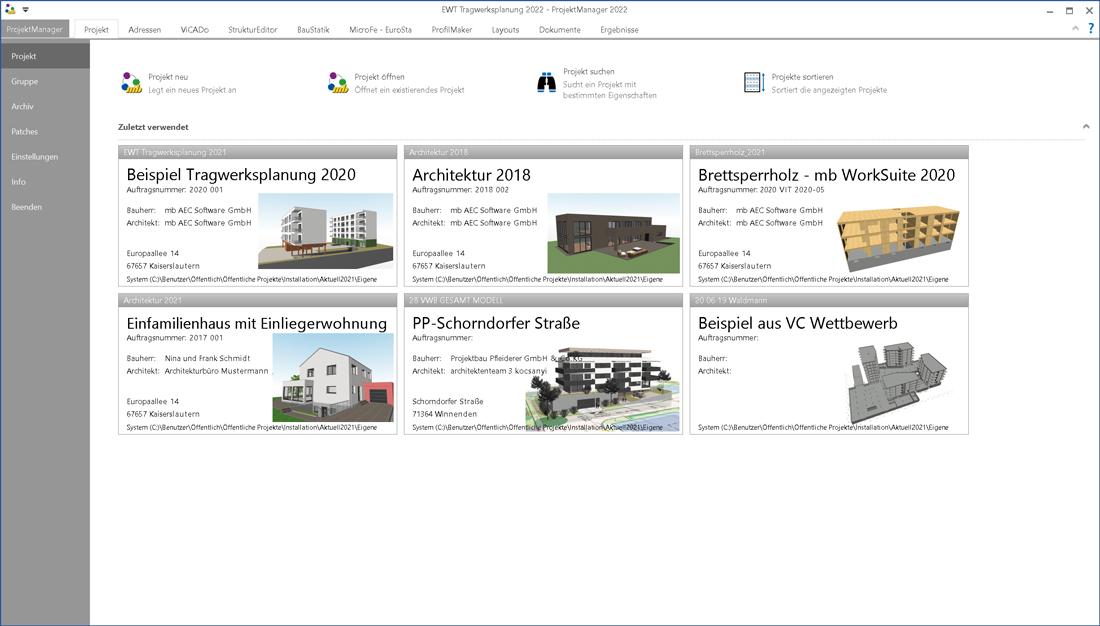The width and height of the screenshot is (1100, 626).
Task: Click the Einfamilienhaus house thumbnail
Action: click(333, 377)
